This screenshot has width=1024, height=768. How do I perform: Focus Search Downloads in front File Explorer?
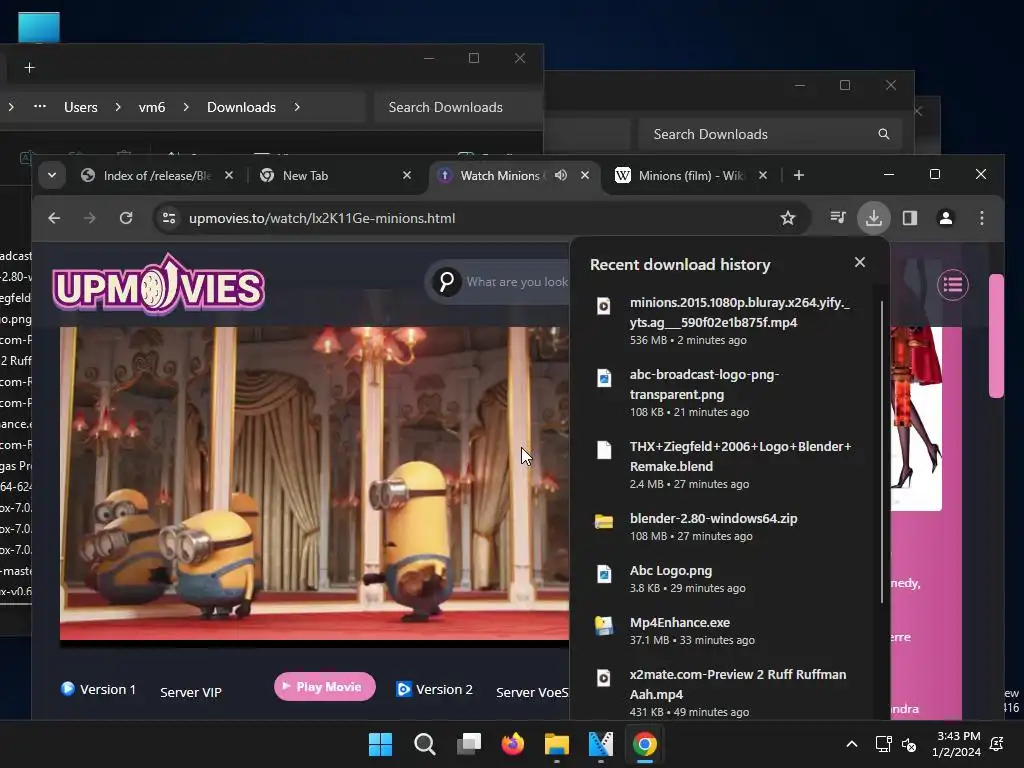458,107
